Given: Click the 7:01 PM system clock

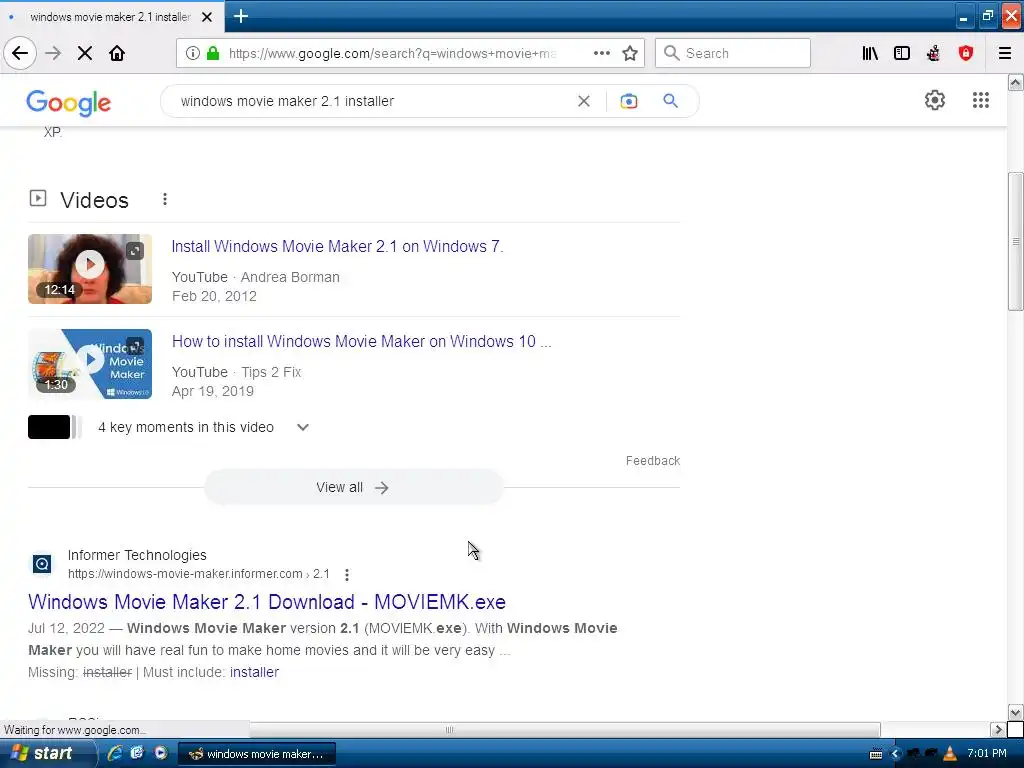Looking at the screenshot, I should pyautogui.click(x=987, y=753).
